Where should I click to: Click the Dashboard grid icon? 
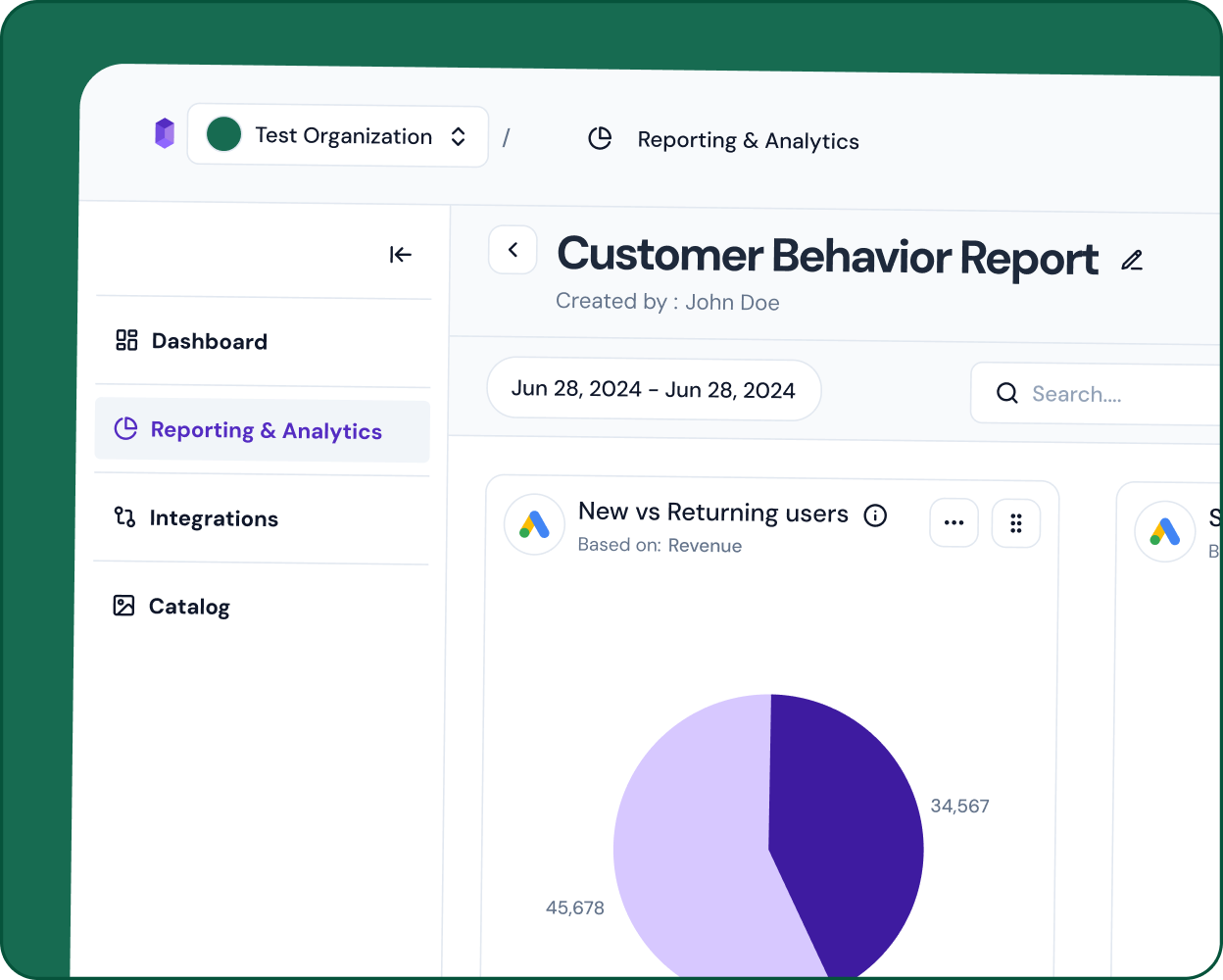coord(126,340)
